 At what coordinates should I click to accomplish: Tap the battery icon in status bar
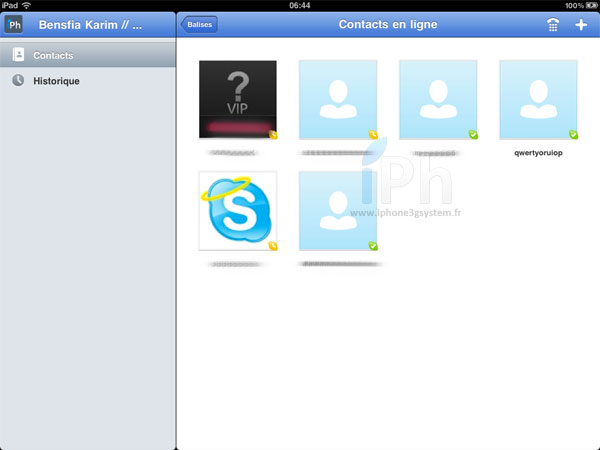[x=590, y=5]
